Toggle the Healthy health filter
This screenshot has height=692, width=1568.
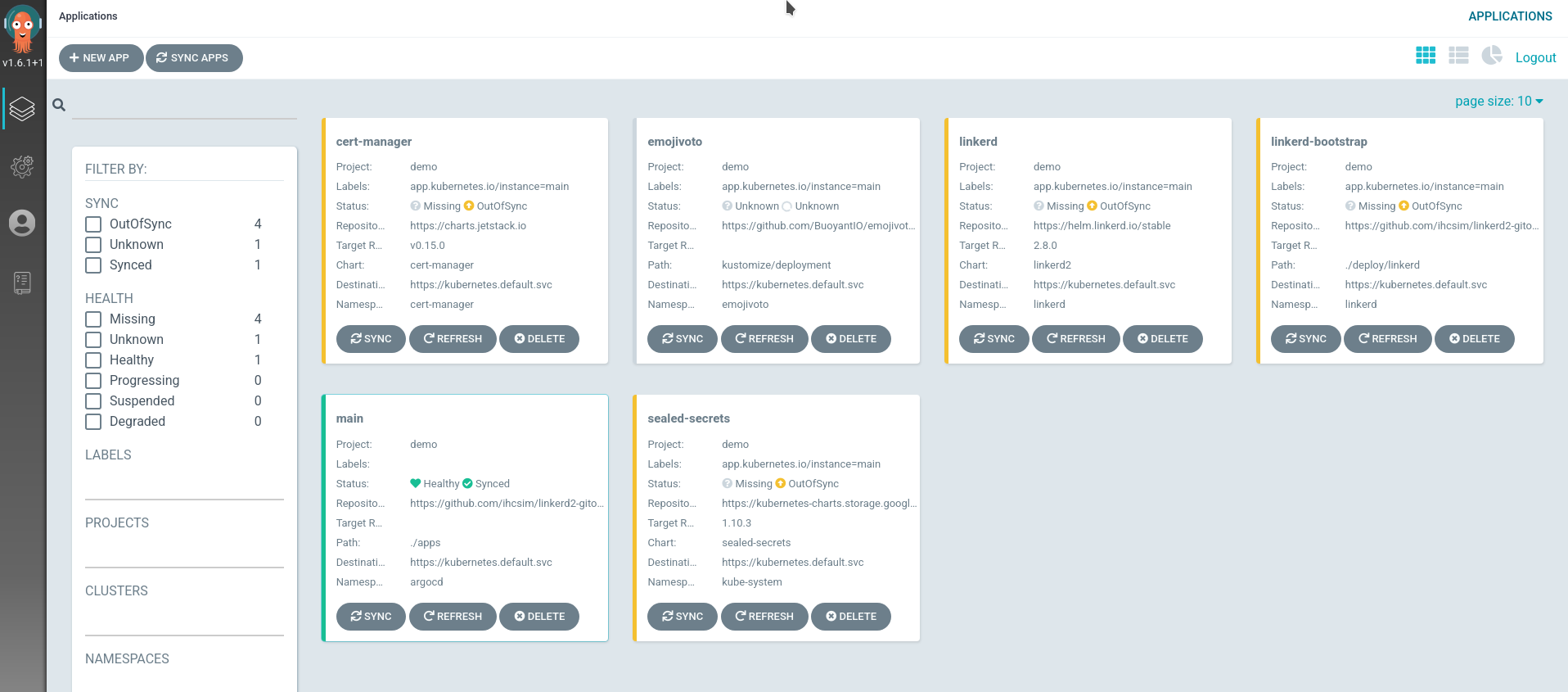click(94, 360)
